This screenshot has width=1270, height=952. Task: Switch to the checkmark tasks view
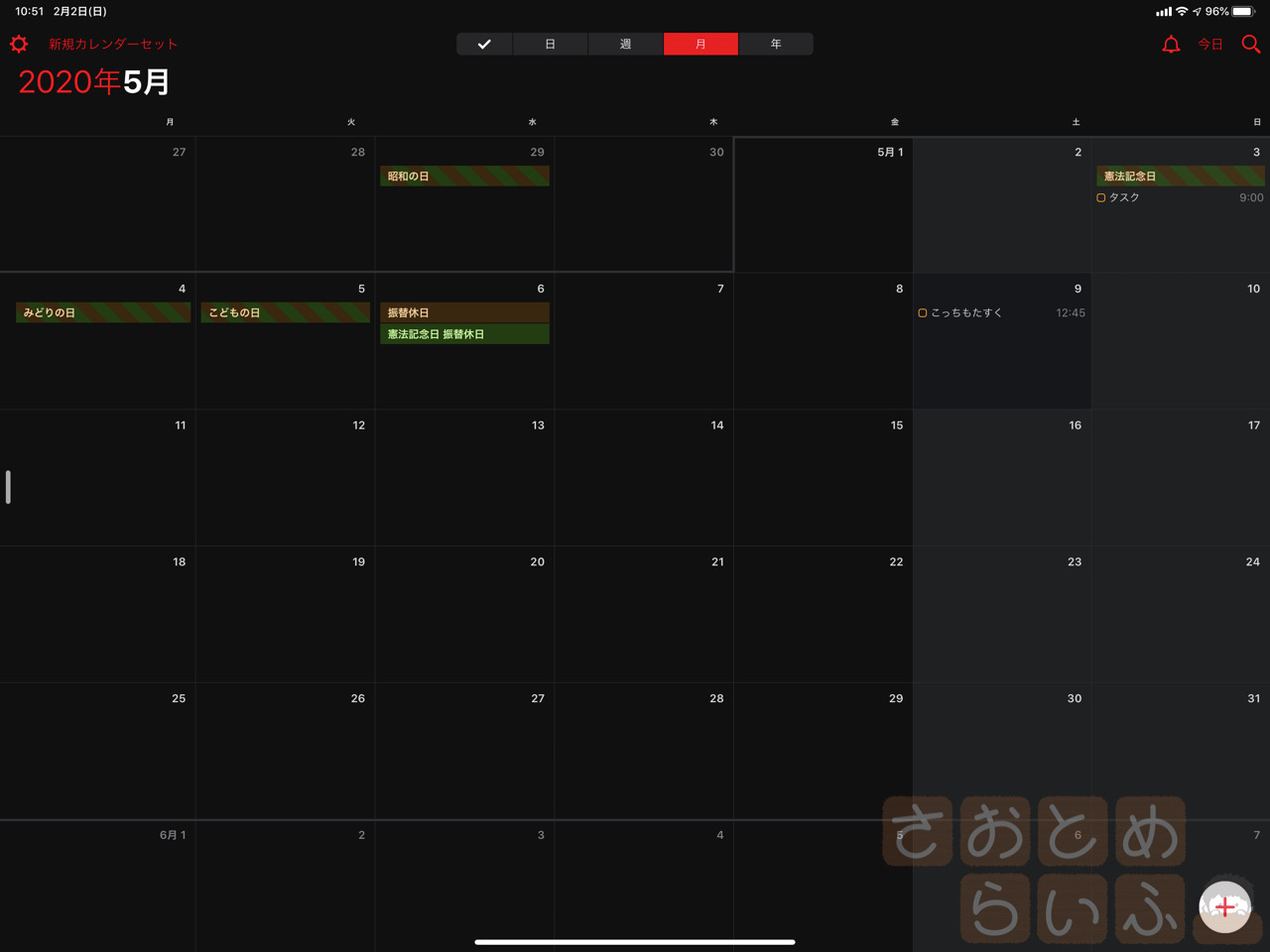(484, 44)
